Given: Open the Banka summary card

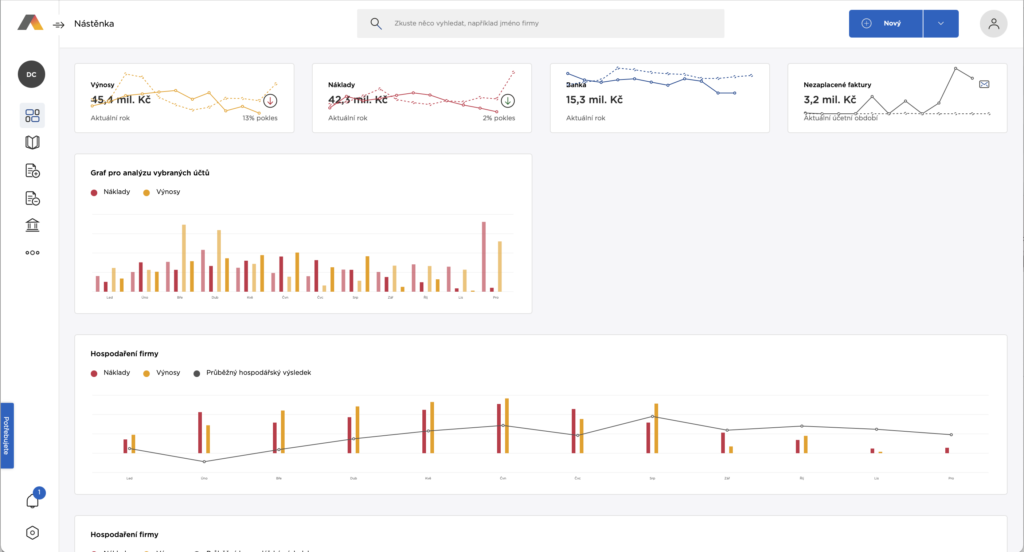Looking at the screenshot, I should click(659, 98).
